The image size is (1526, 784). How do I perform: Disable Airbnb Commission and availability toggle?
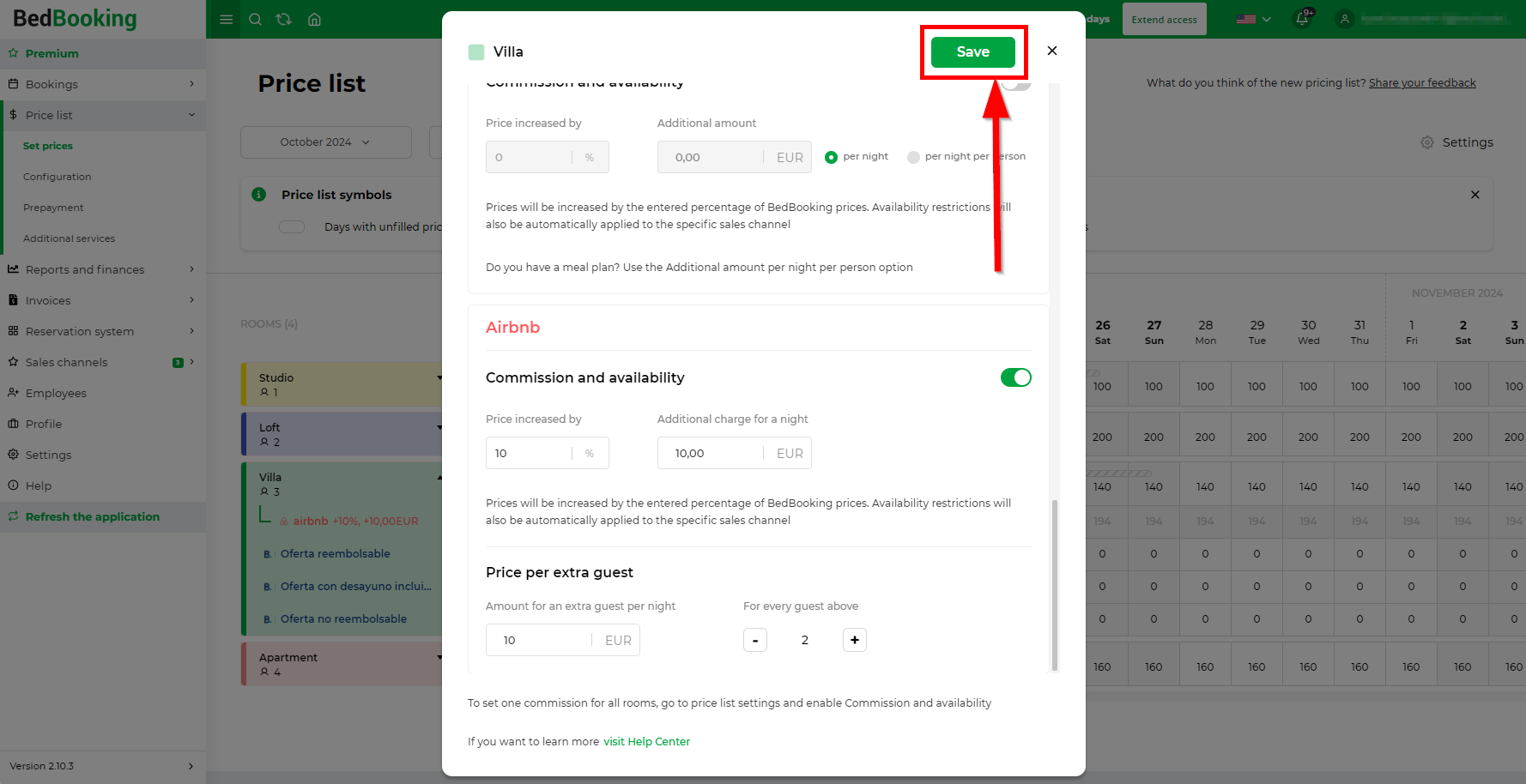(1016, 377)
